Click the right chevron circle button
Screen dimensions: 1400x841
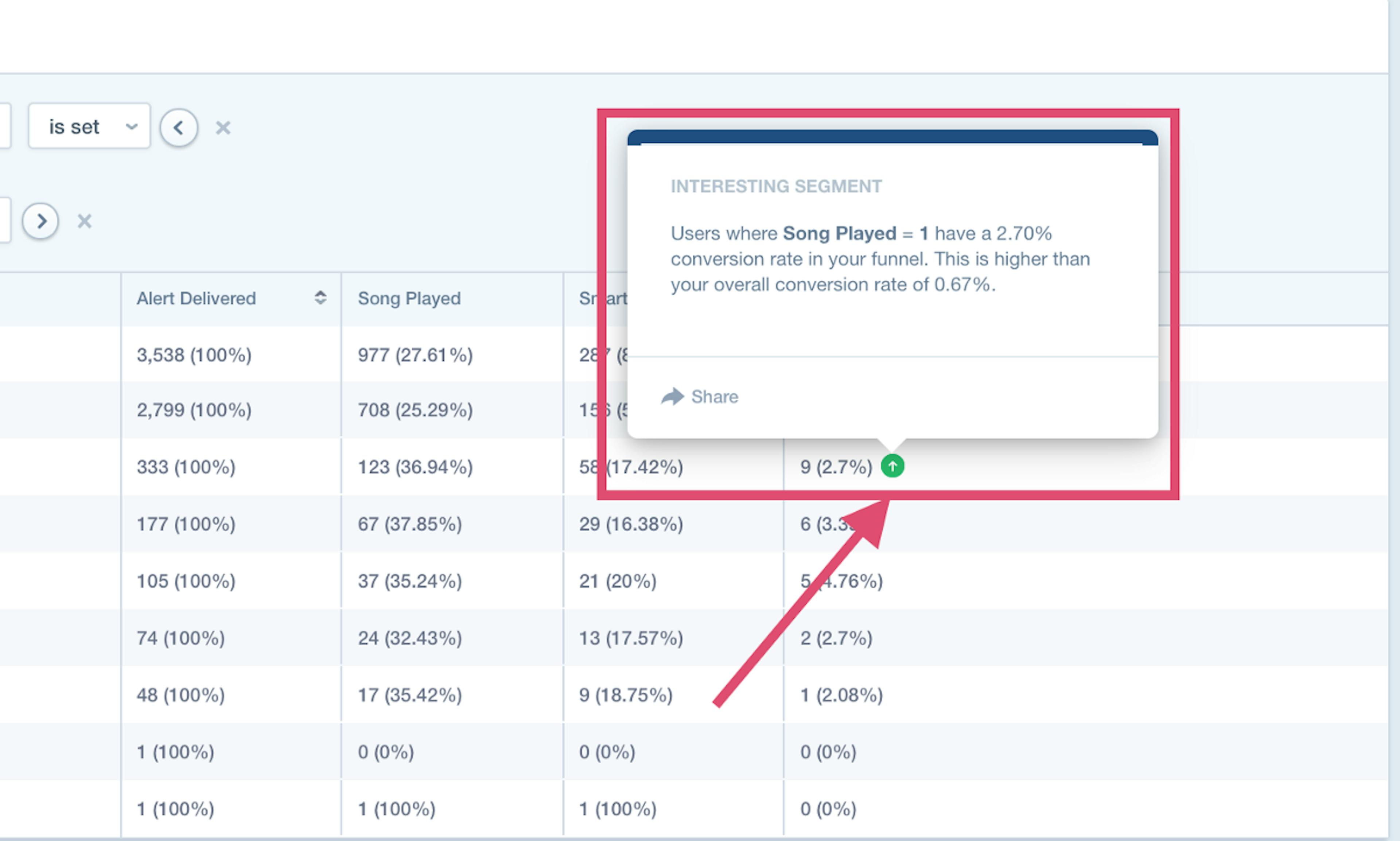click(x=40, y=221)
